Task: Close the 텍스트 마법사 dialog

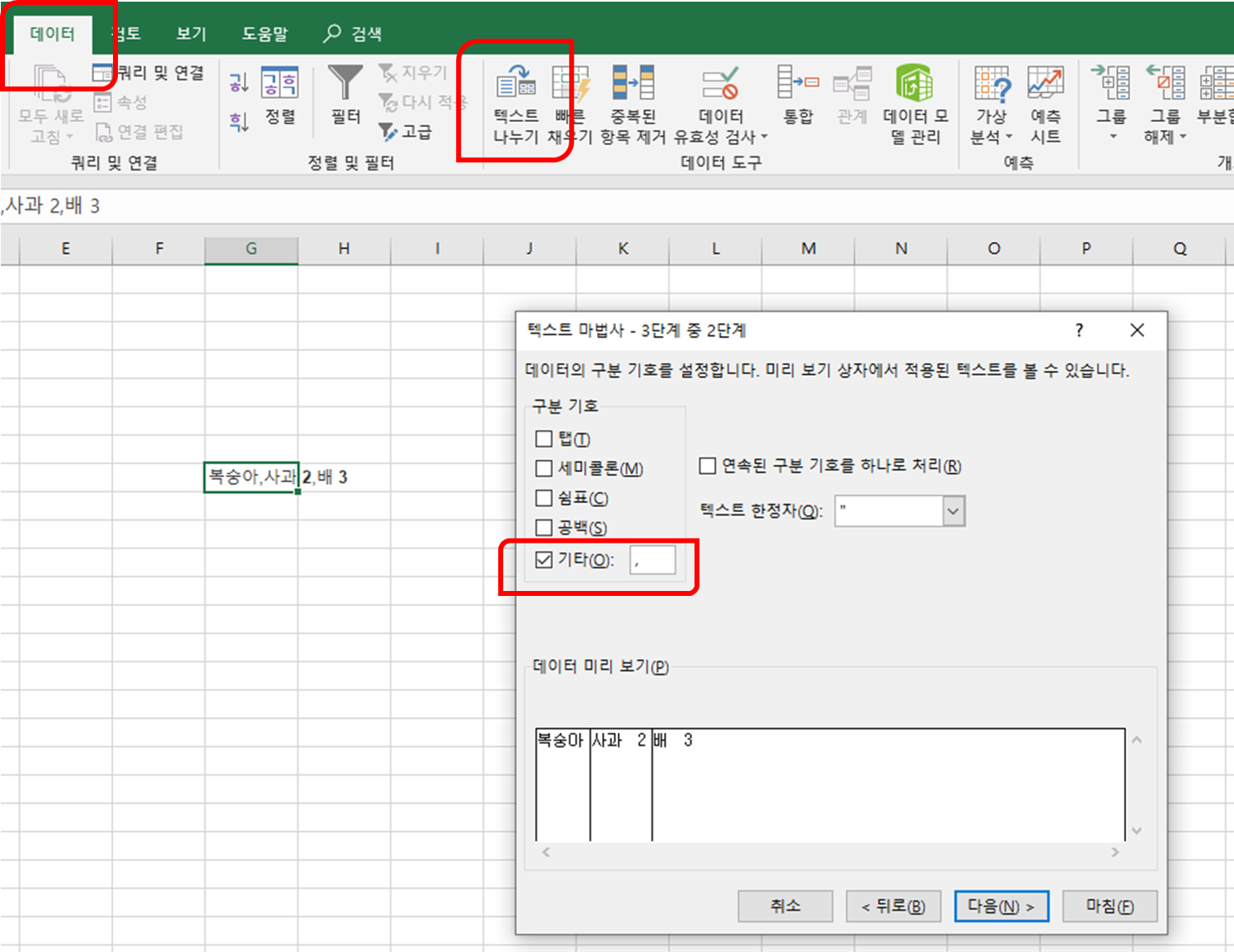Action: (1137, 330)
